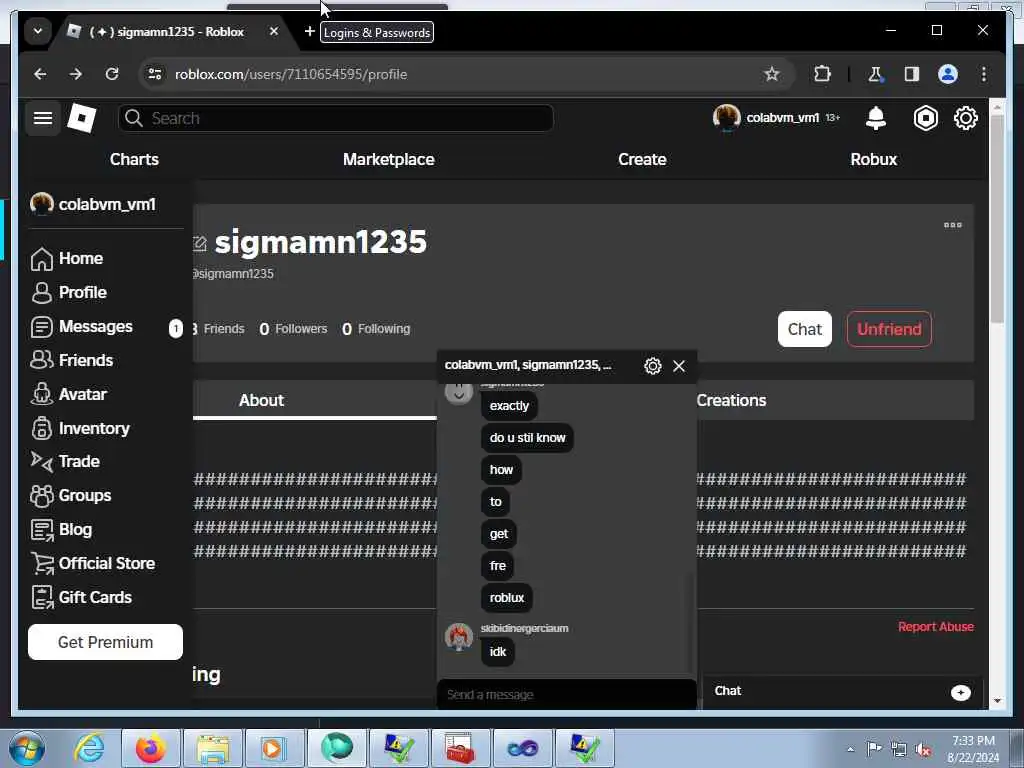The width and height of the screenshot is (1024, 768).
Task: Open the Robux navigation tab
Action: pyautogui.click(x=873, y=159)
